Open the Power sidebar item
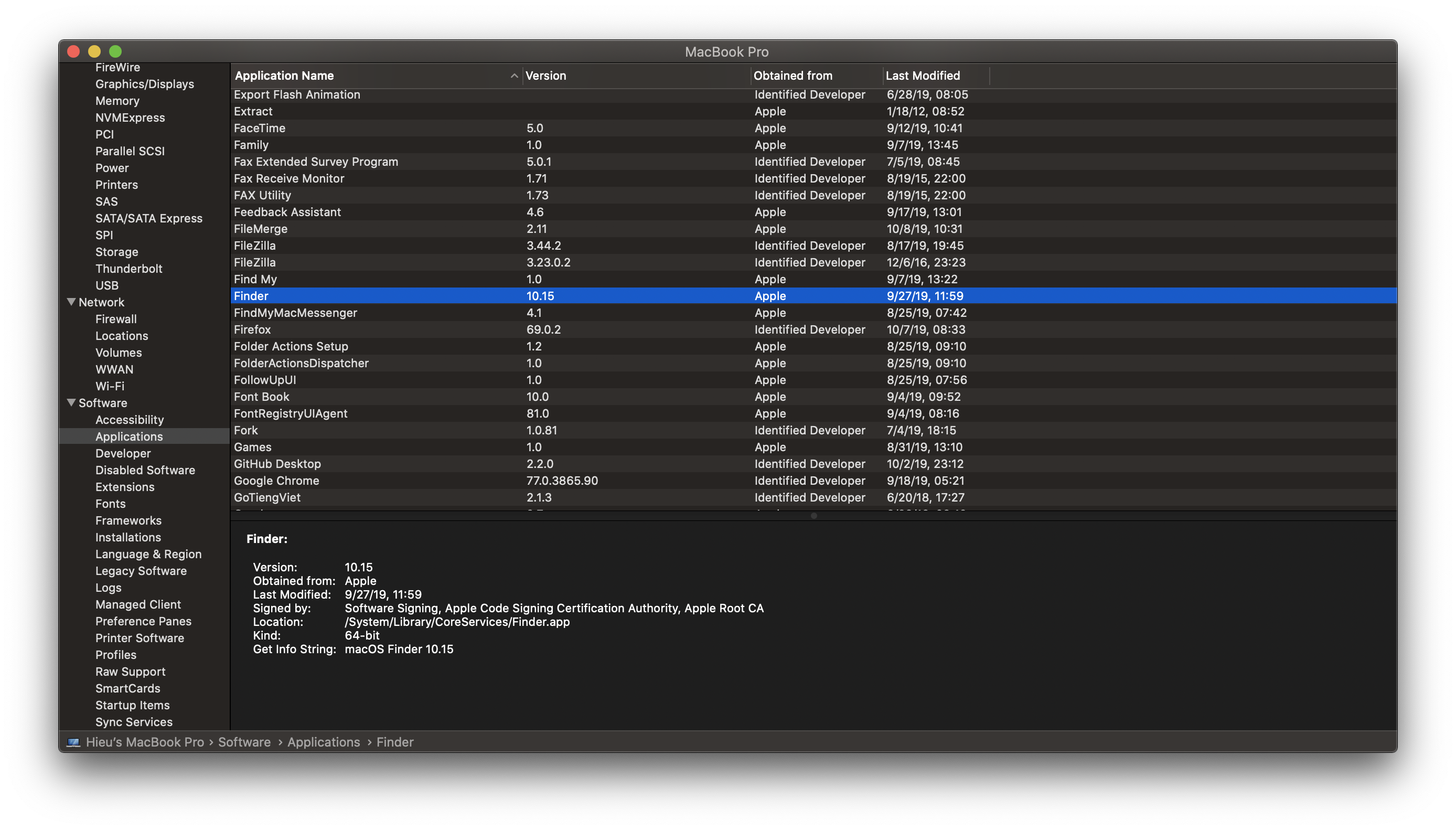Viewport: 1456px width, 830px height. [112, 167]
